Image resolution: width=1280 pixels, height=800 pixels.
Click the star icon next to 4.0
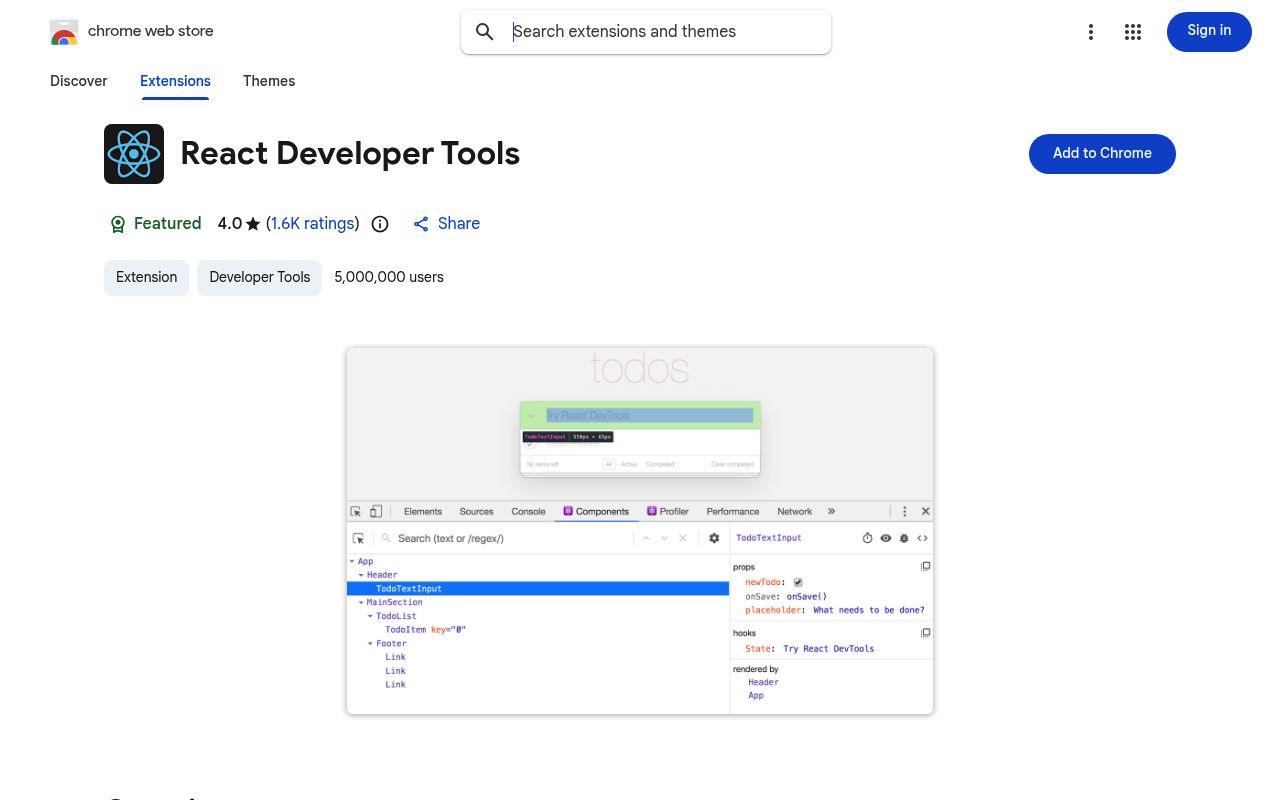tap(253, 224)
